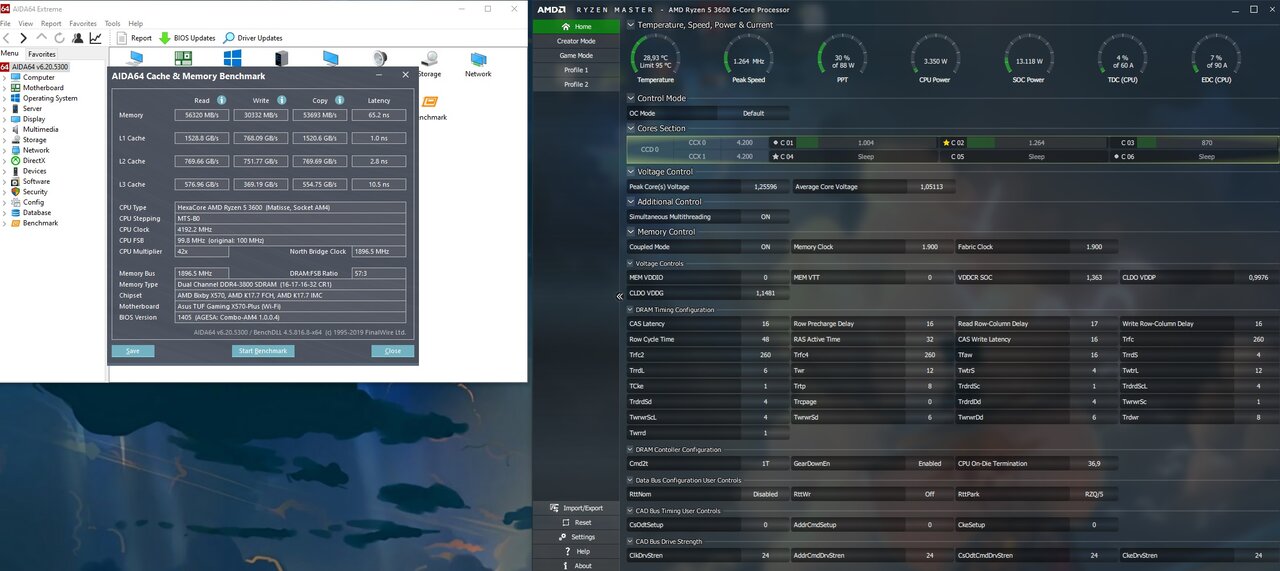This screenshot has height=571, width=1280.
Task: Click the star icon beside core C 02
Action: click(x=946, y=143)
